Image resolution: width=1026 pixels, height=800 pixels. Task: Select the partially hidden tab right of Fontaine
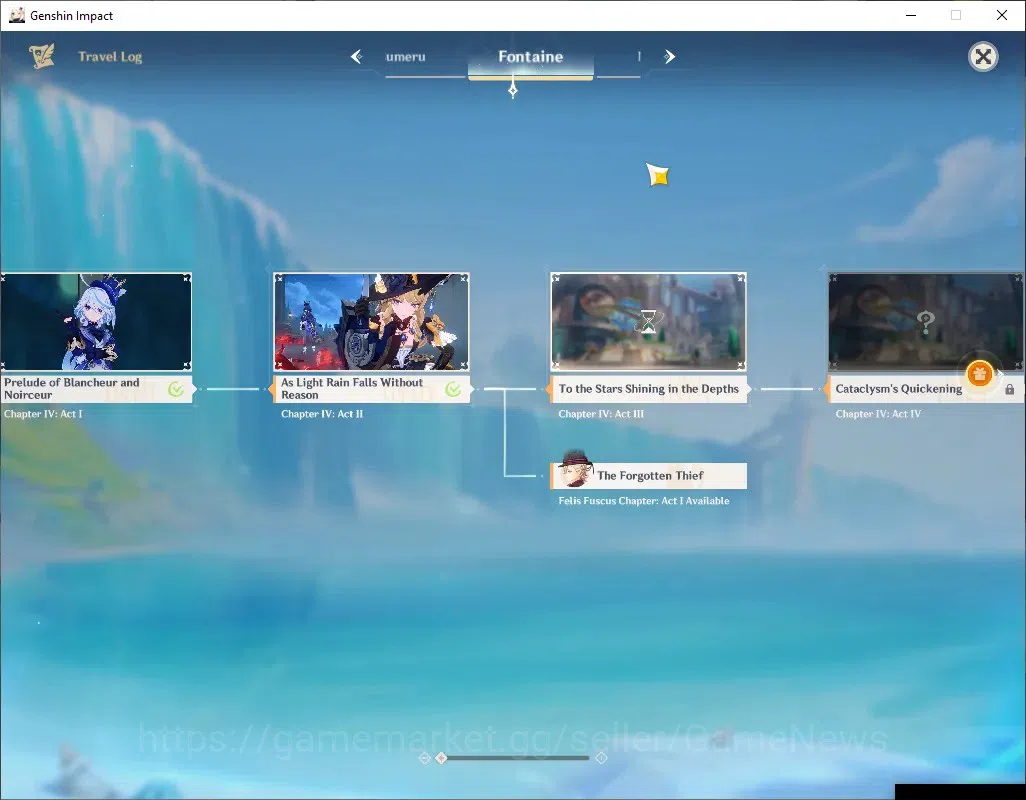(639, 57)
